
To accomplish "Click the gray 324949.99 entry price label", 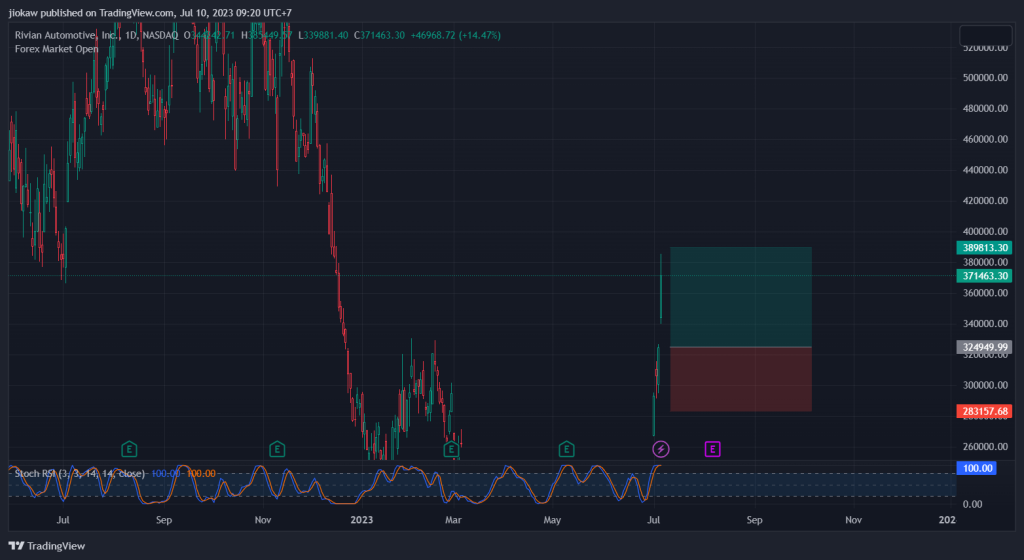I will [984, 347].
